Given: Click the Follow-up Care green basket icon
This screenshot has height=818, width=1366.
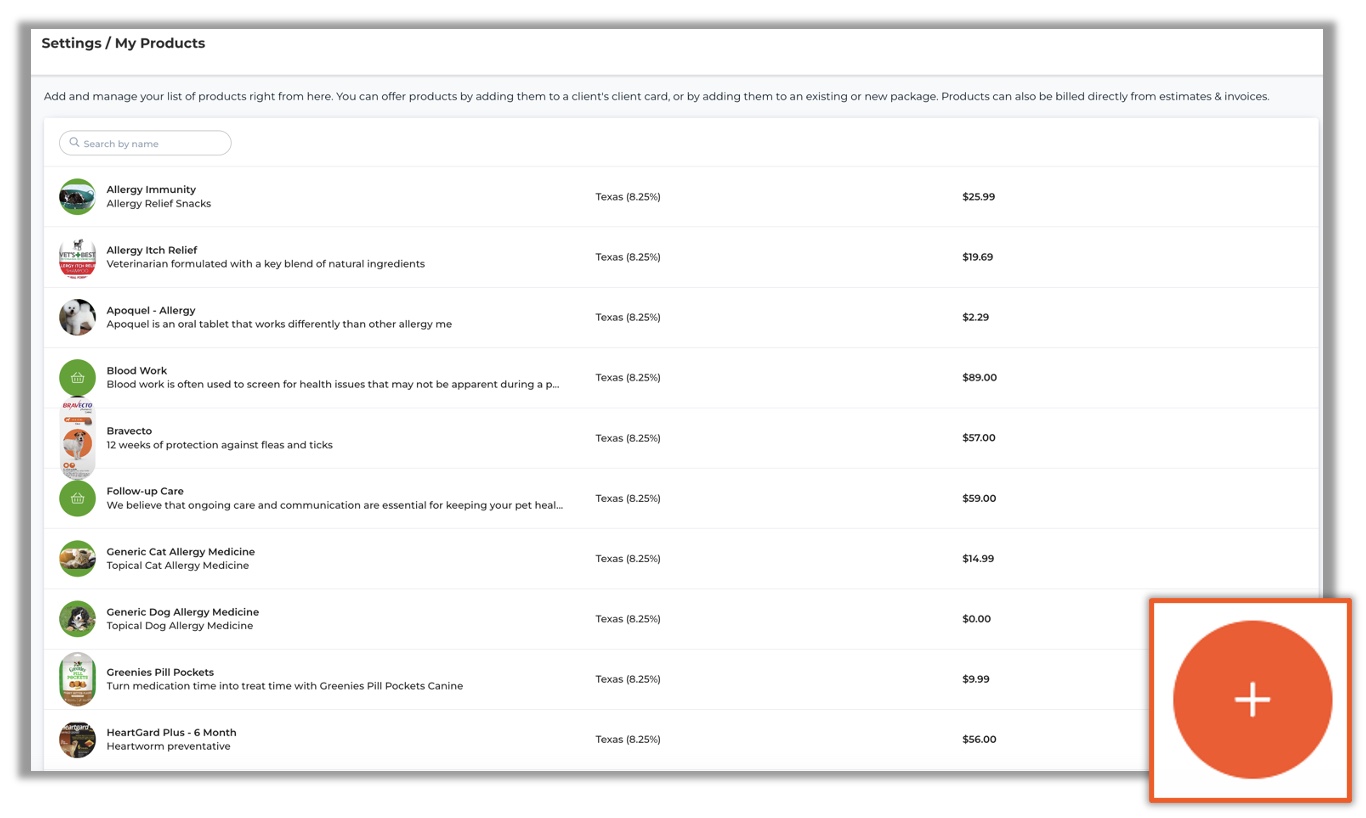Looking at the screenshot, I should click(x=77, y=498).
